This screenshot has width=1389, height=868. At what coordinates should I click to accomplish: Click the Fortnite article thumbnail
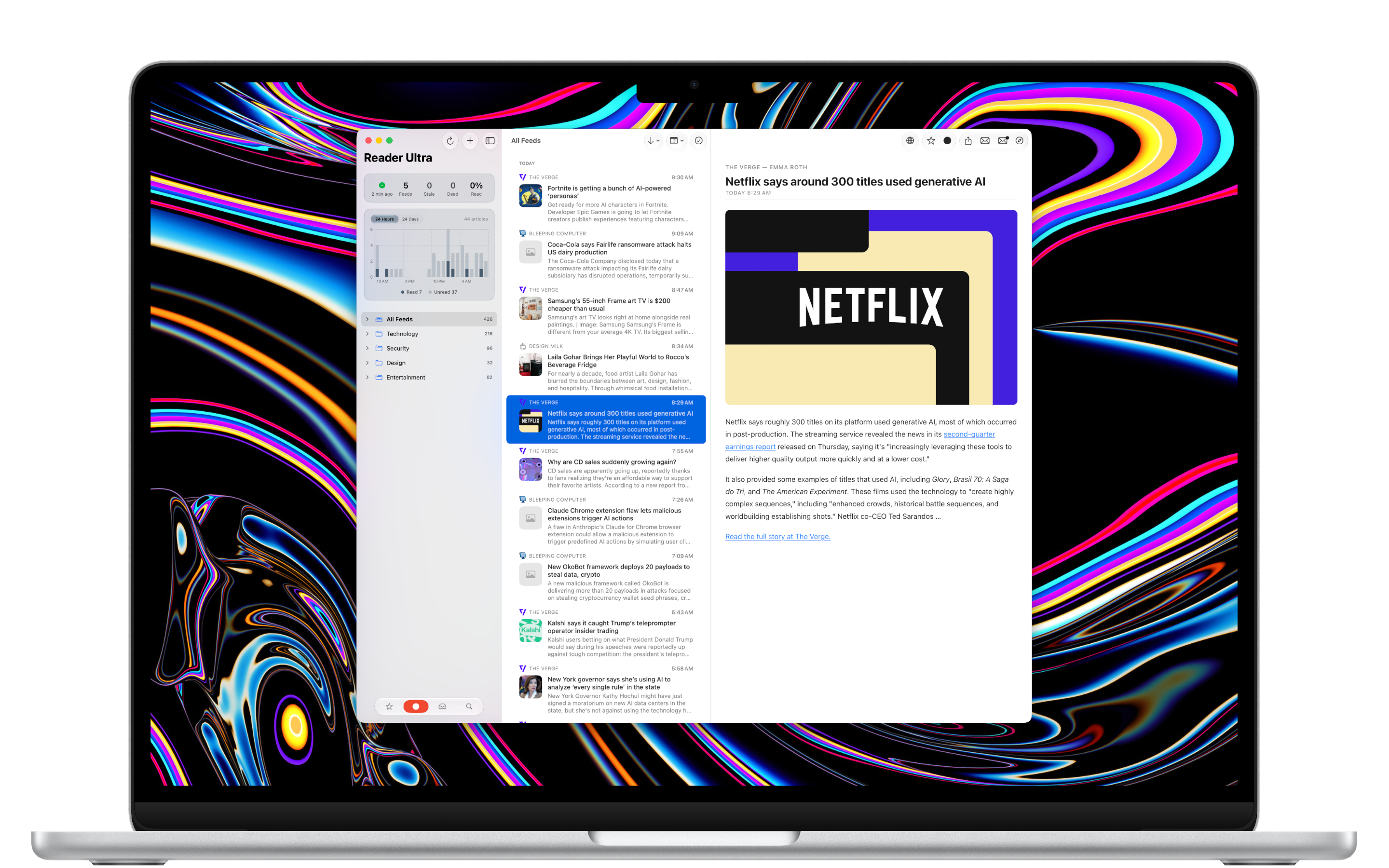[x=531, y=196]
